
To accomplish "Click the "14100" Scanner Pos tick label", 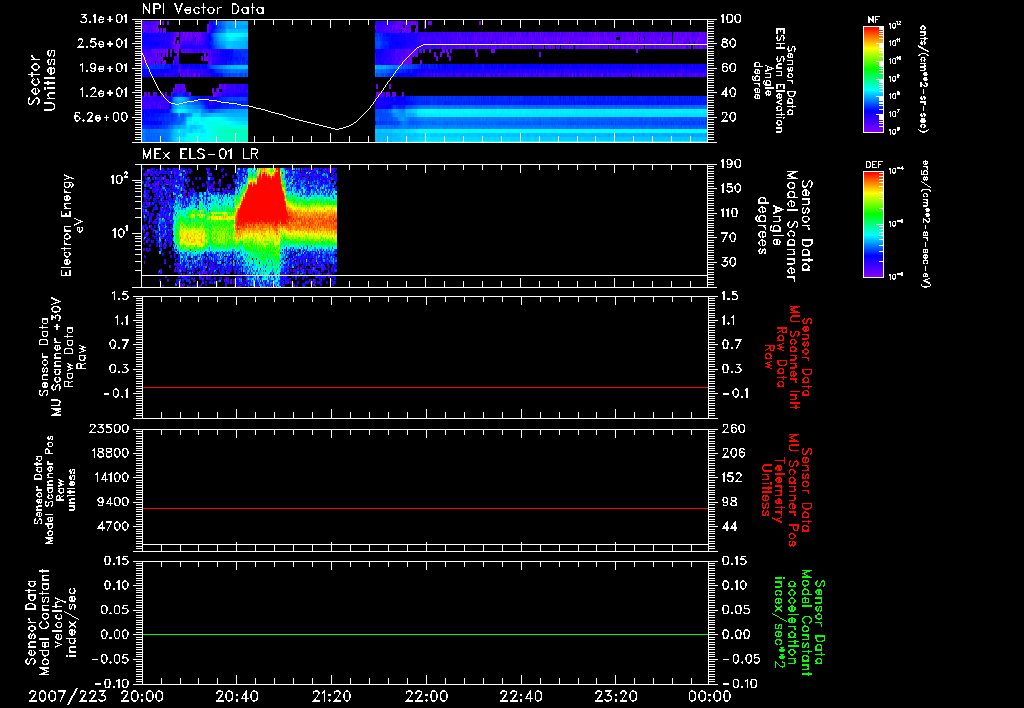I will [x=108, y=477].
